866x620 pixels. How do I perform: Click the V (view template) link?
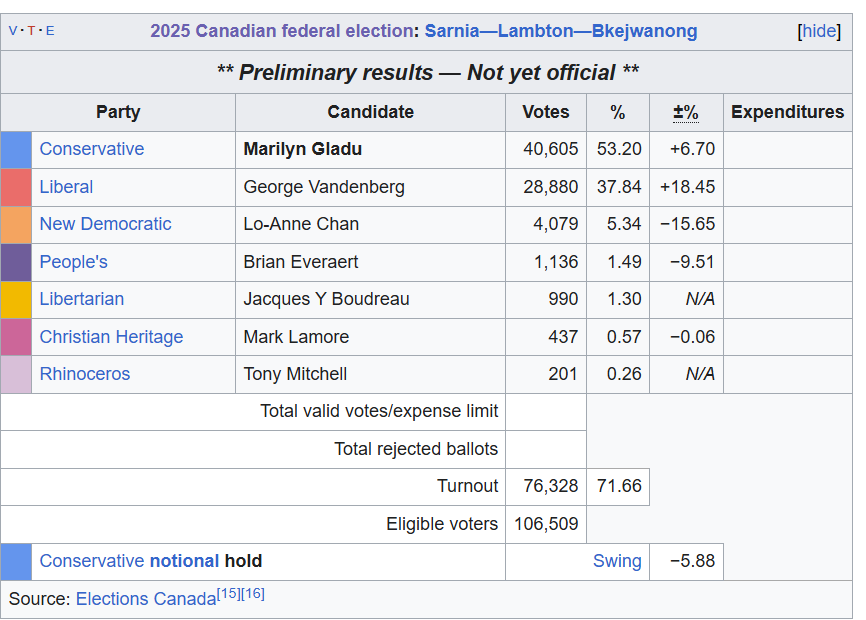13,31
